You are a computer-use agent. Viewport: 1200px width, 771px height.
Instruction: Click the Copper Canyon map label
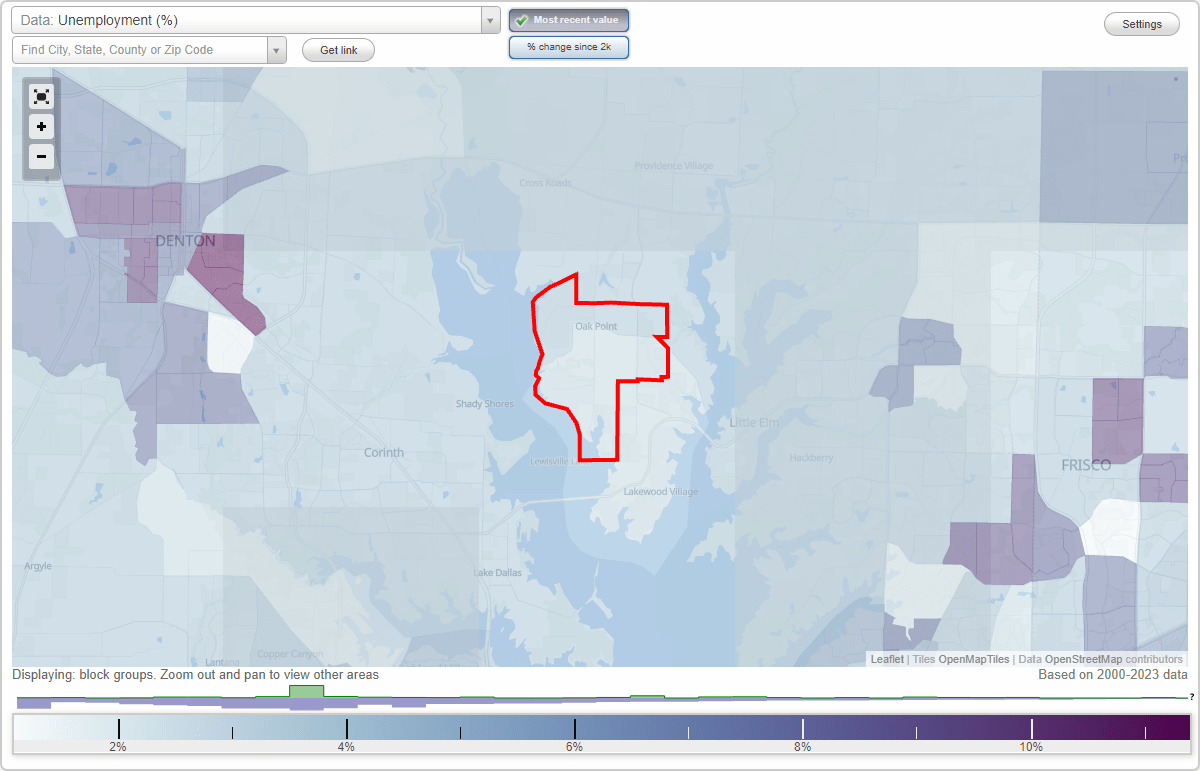pyautogui.click(x=291, y=654)
